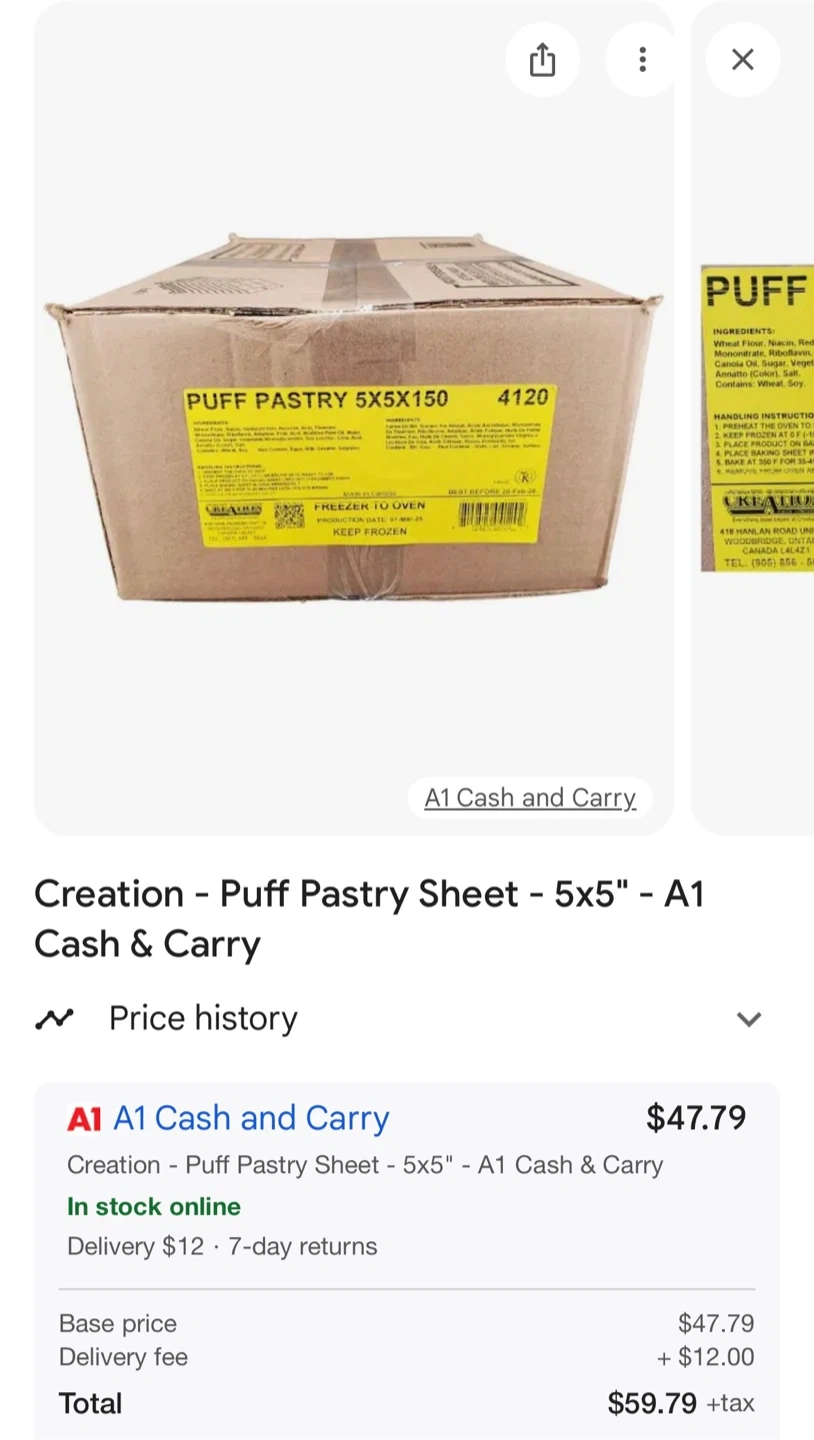Click the red A1 store logo
Image resolution: width=814 pixels, height=1440 pixels.
point(84,1119)
